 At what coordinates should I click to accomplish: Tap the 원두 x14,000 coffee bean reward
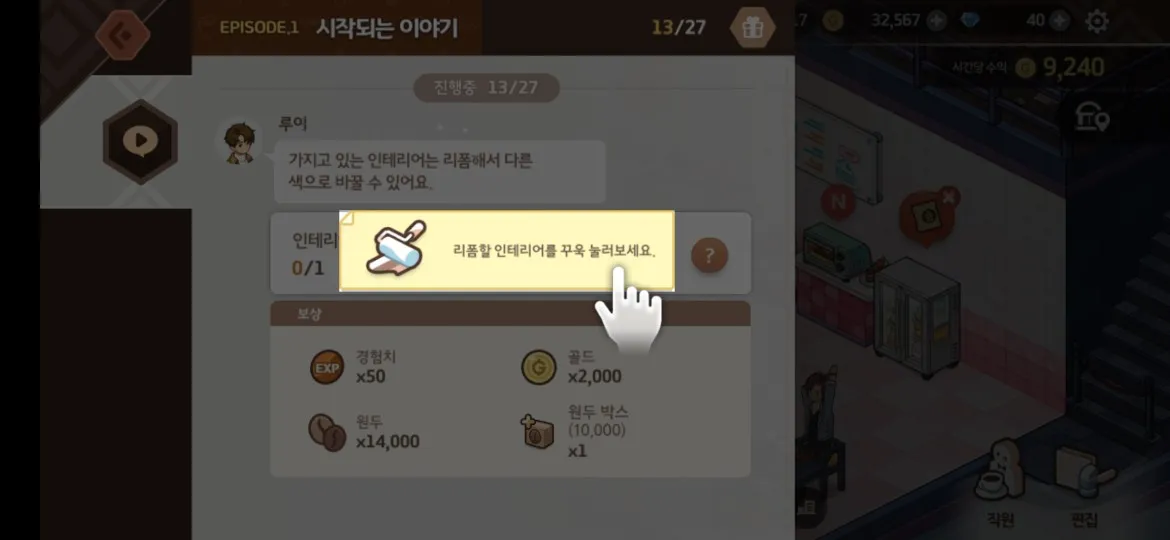327,433
